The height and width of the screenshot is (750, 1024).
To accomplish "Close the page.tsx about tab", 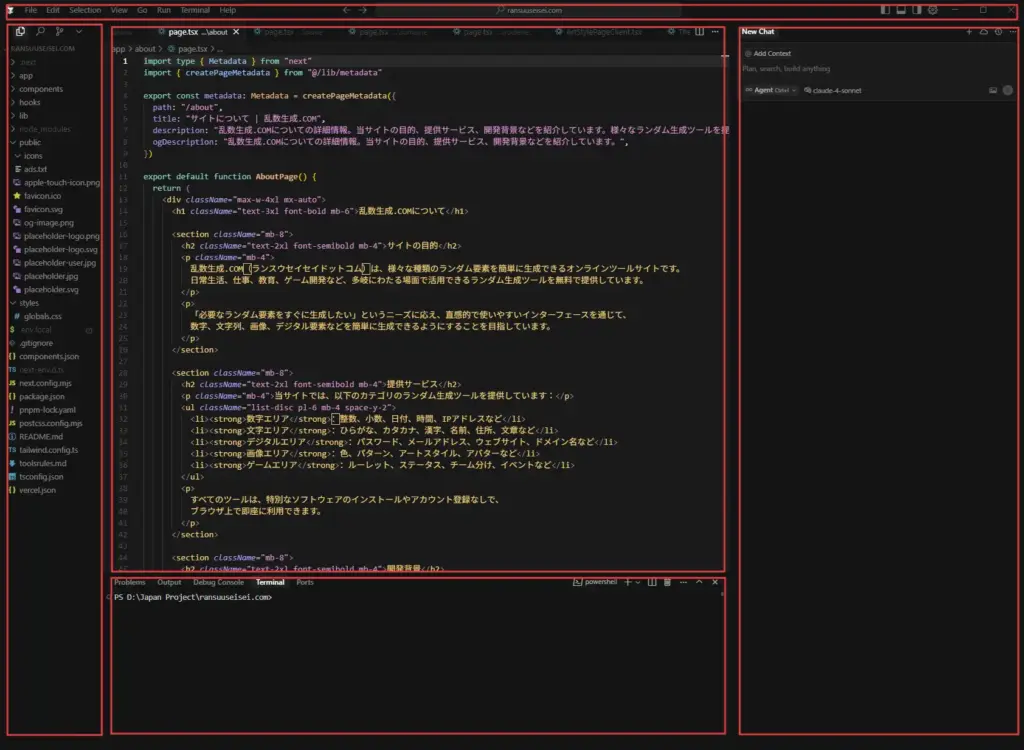I will pyautogui.click(x=236, y=31).
